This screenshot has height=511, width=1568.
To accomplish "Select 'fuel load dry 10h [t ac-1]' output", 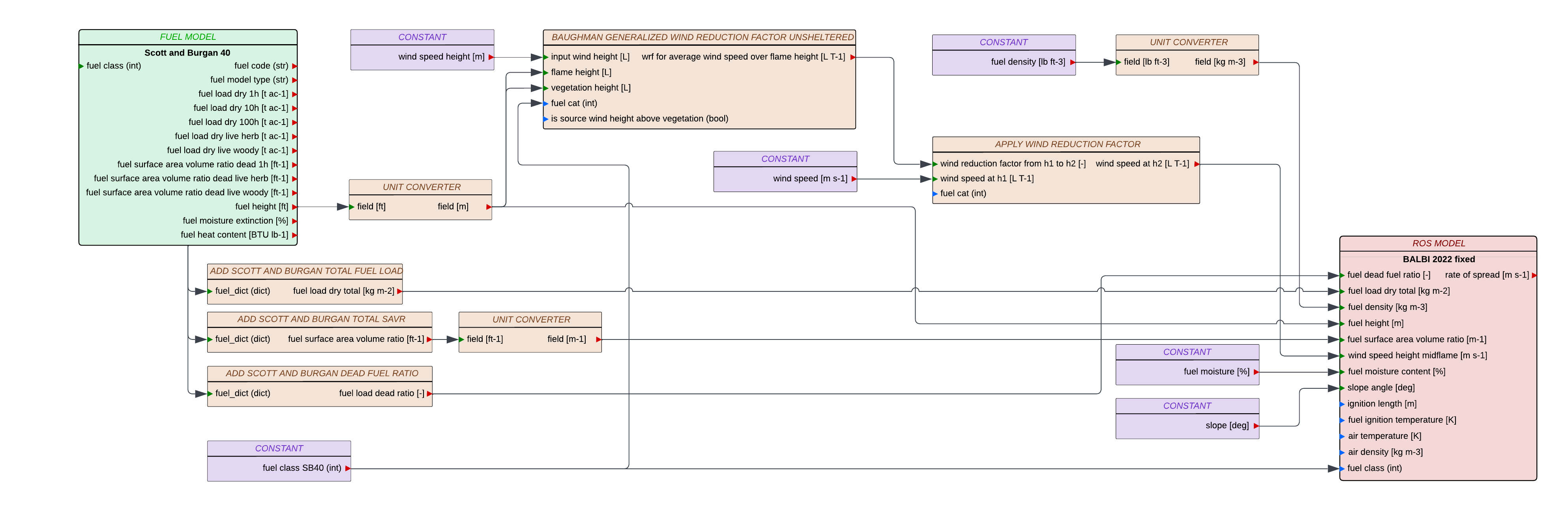I will click(241, 108).
